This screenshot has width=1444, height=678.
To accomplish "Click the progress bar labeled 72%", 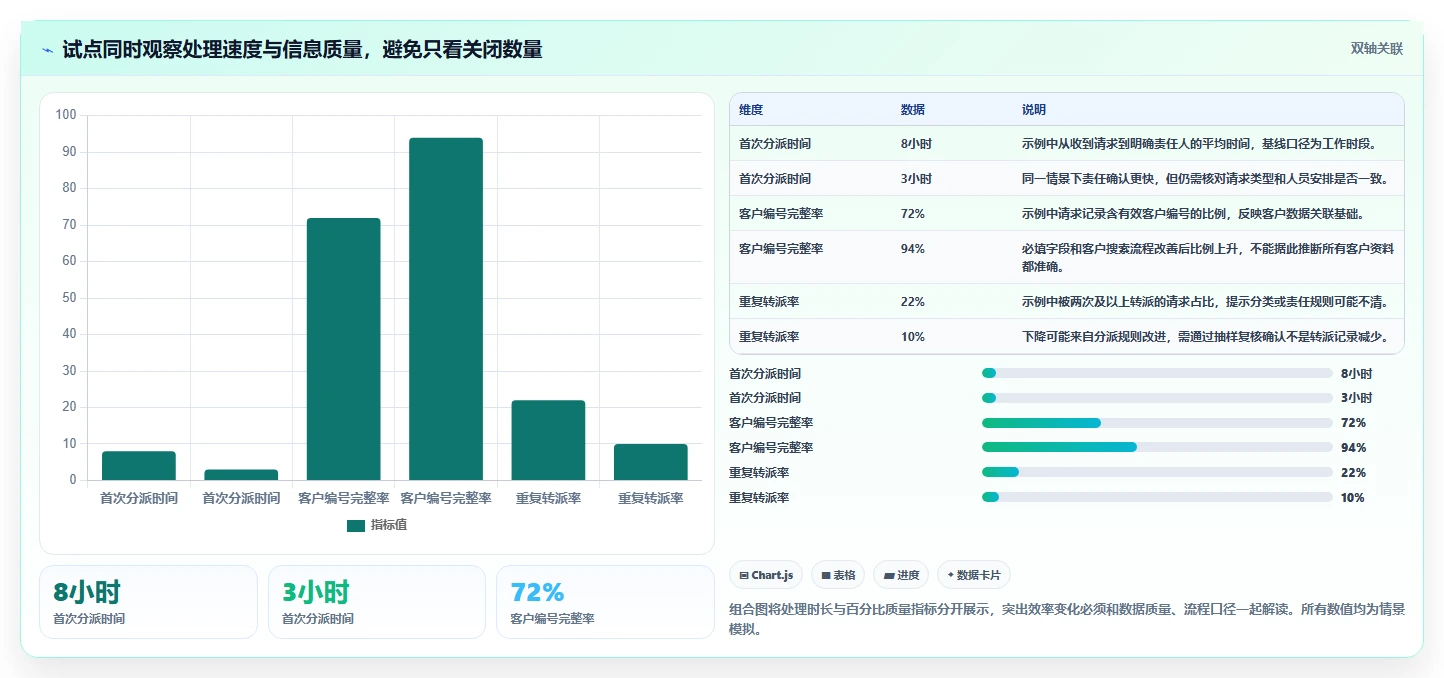I will (x=1157, y=423).
